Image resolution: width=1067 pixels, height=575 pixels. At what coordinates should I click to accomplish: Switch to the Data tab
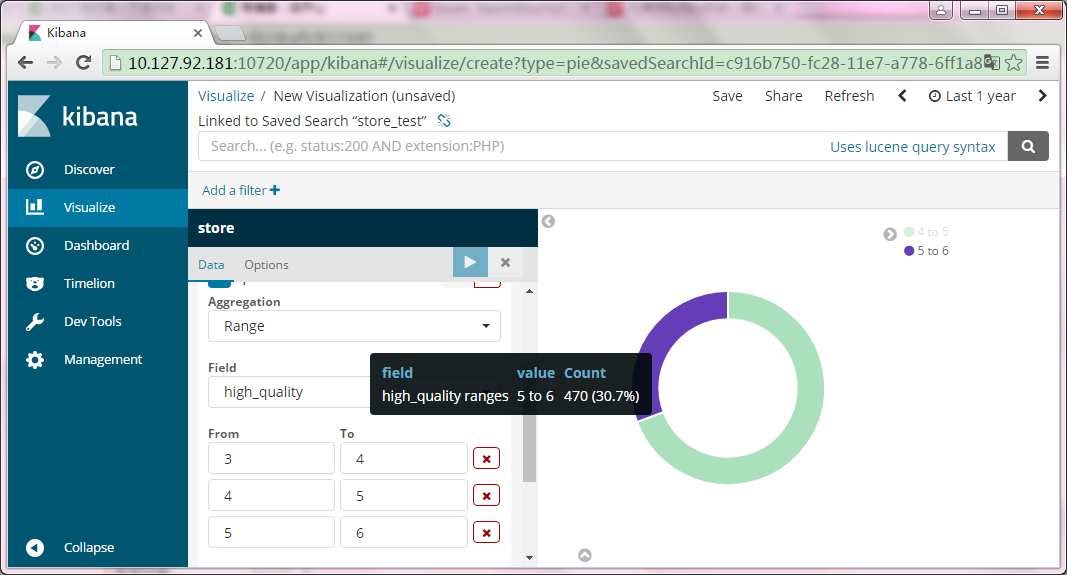pos(211,265)
